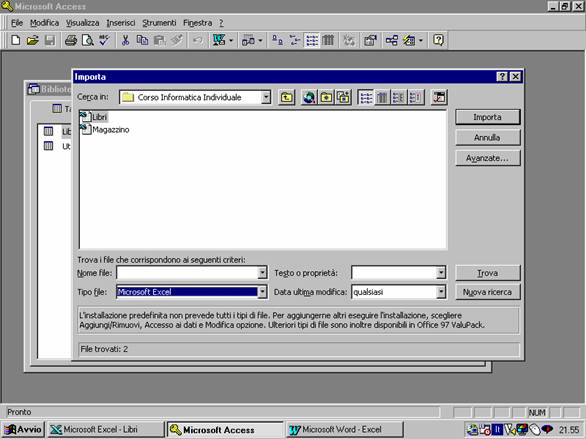Click the Testo o proprietà input field

[394, 273]
